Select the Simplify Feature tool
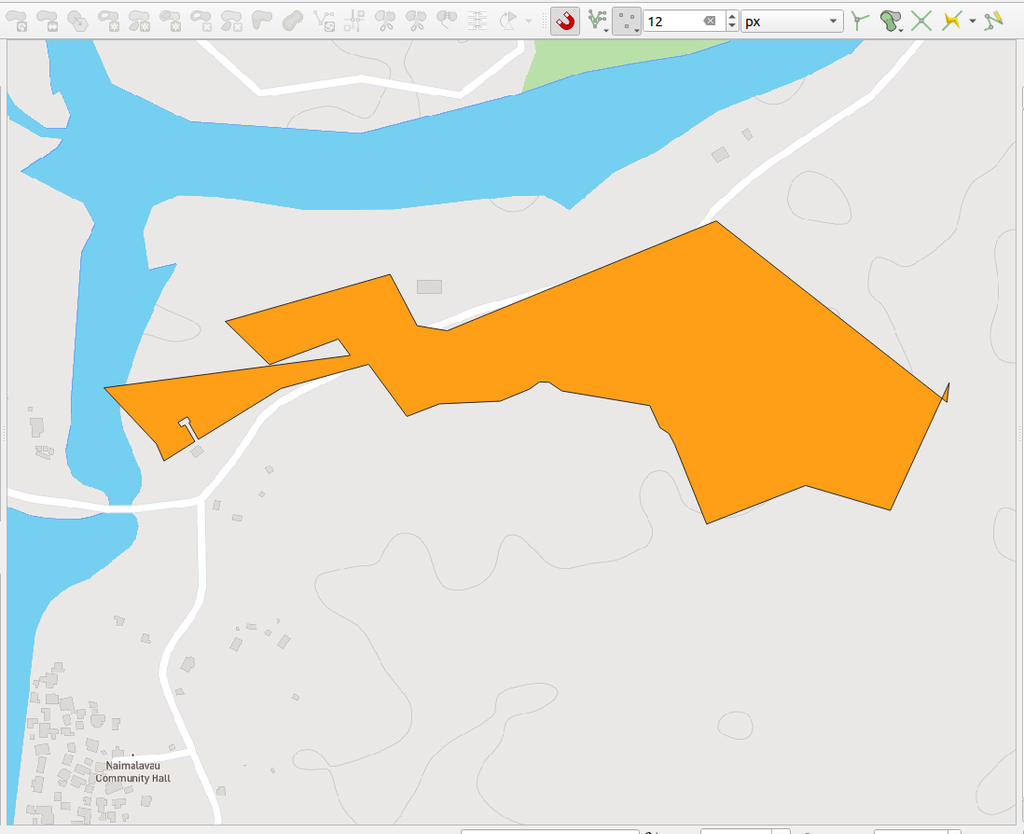 coord(78,21)
